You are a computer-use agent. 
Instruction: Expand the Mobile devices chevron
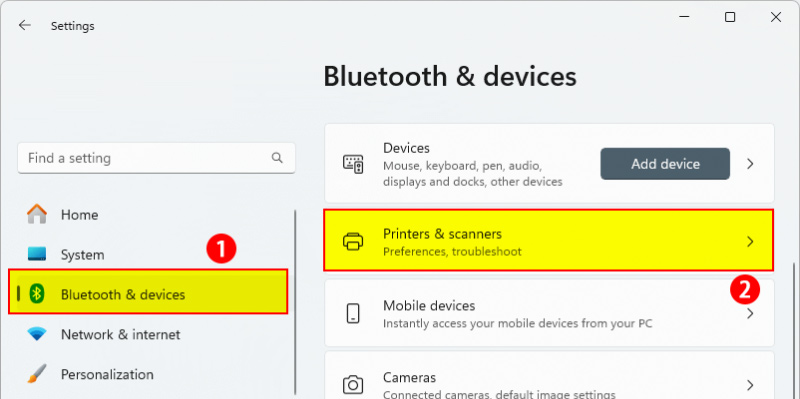[x=750, y=313]
